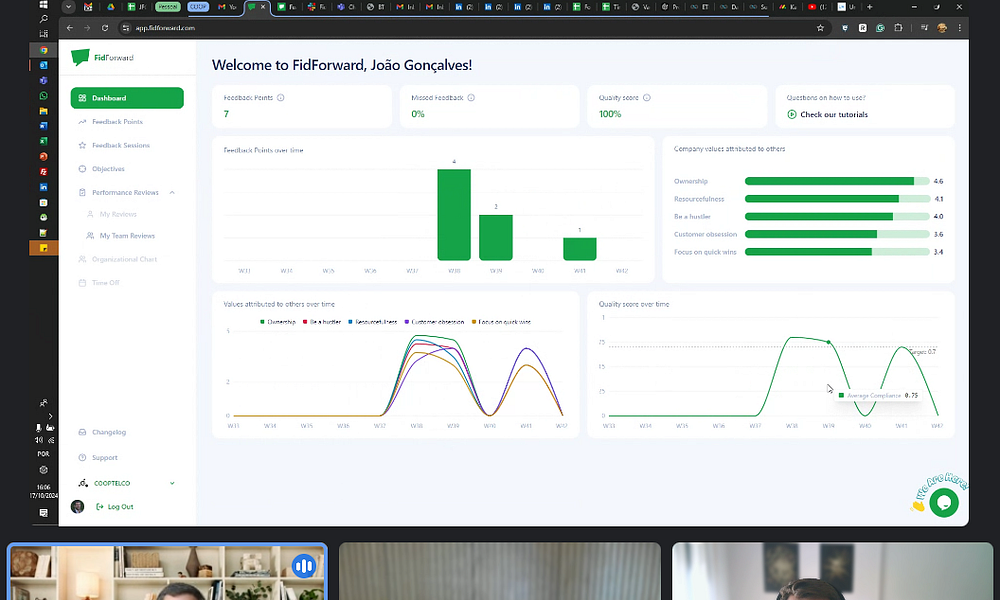The width and height of the screenshot is (1000, 600).
Task: Hide the Customer obsession legend series
Action: coord(435,322)
